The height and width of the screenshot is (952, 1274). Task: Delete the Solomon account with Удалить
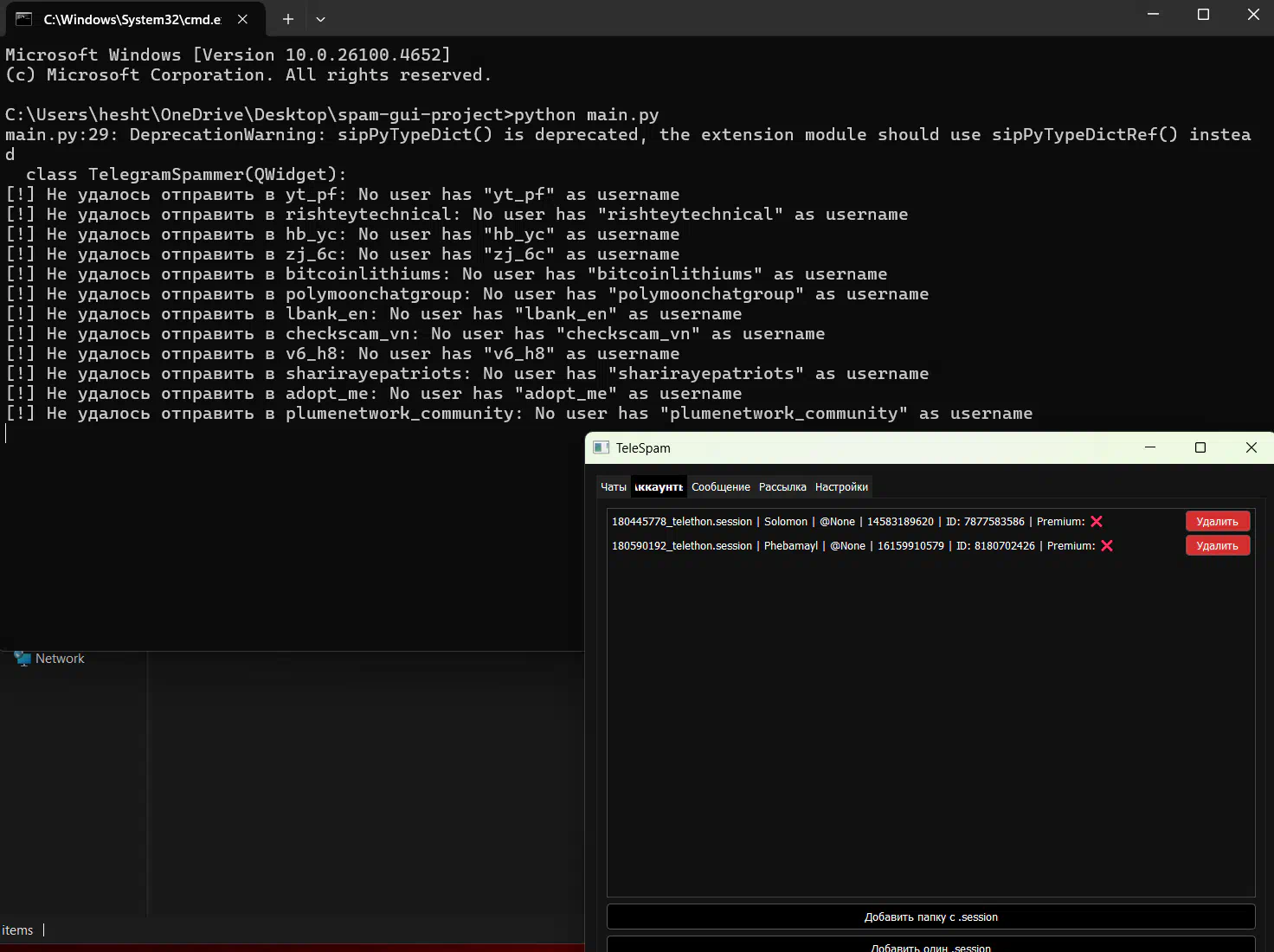(1218, 521)
